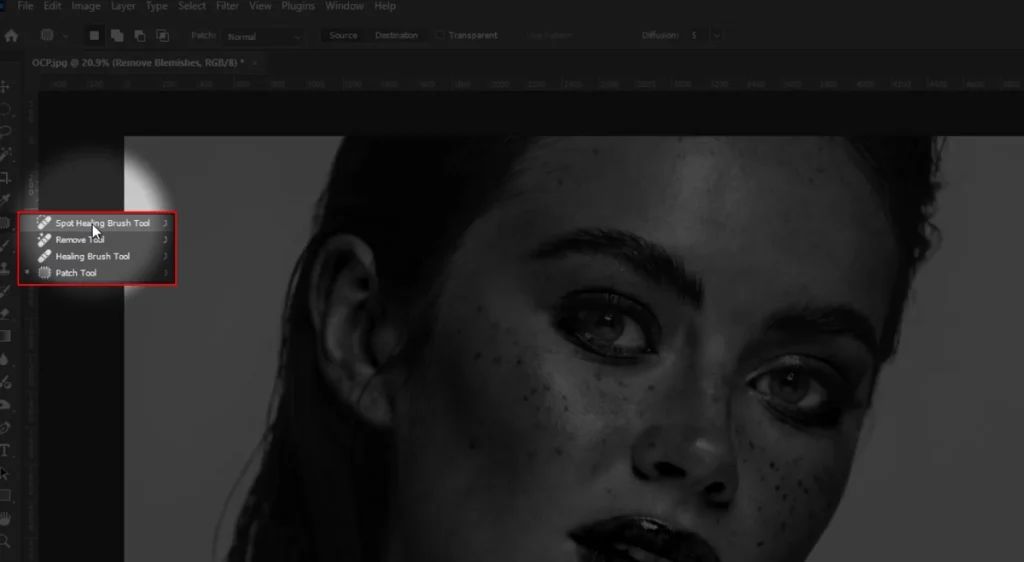Select the Blur tool
This screenshot has height=562, width=1024.
tap(5, 359)
